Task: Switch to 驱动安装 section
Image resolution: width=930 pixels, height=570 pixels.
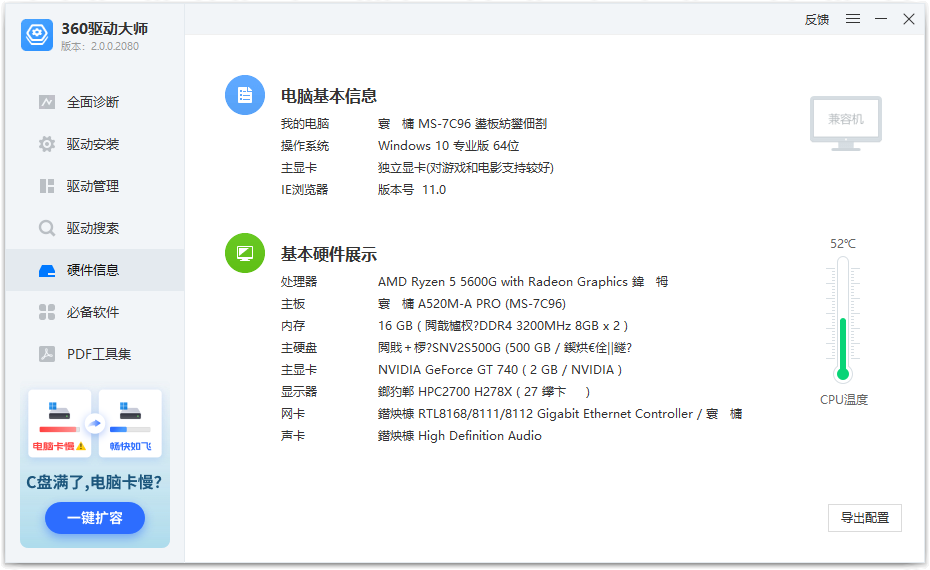Action: 93,144
